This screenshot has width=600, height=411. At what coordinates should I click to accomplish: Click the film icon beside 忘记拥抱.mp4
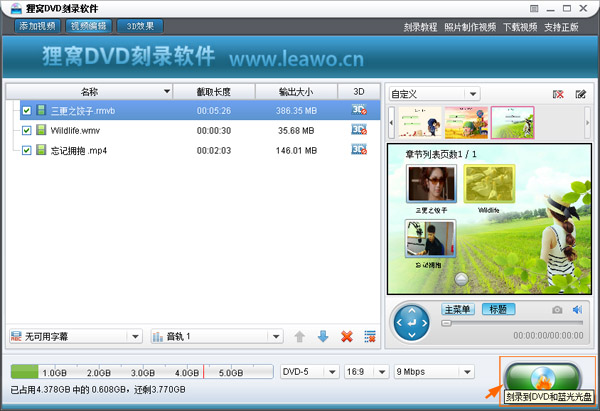41,150
